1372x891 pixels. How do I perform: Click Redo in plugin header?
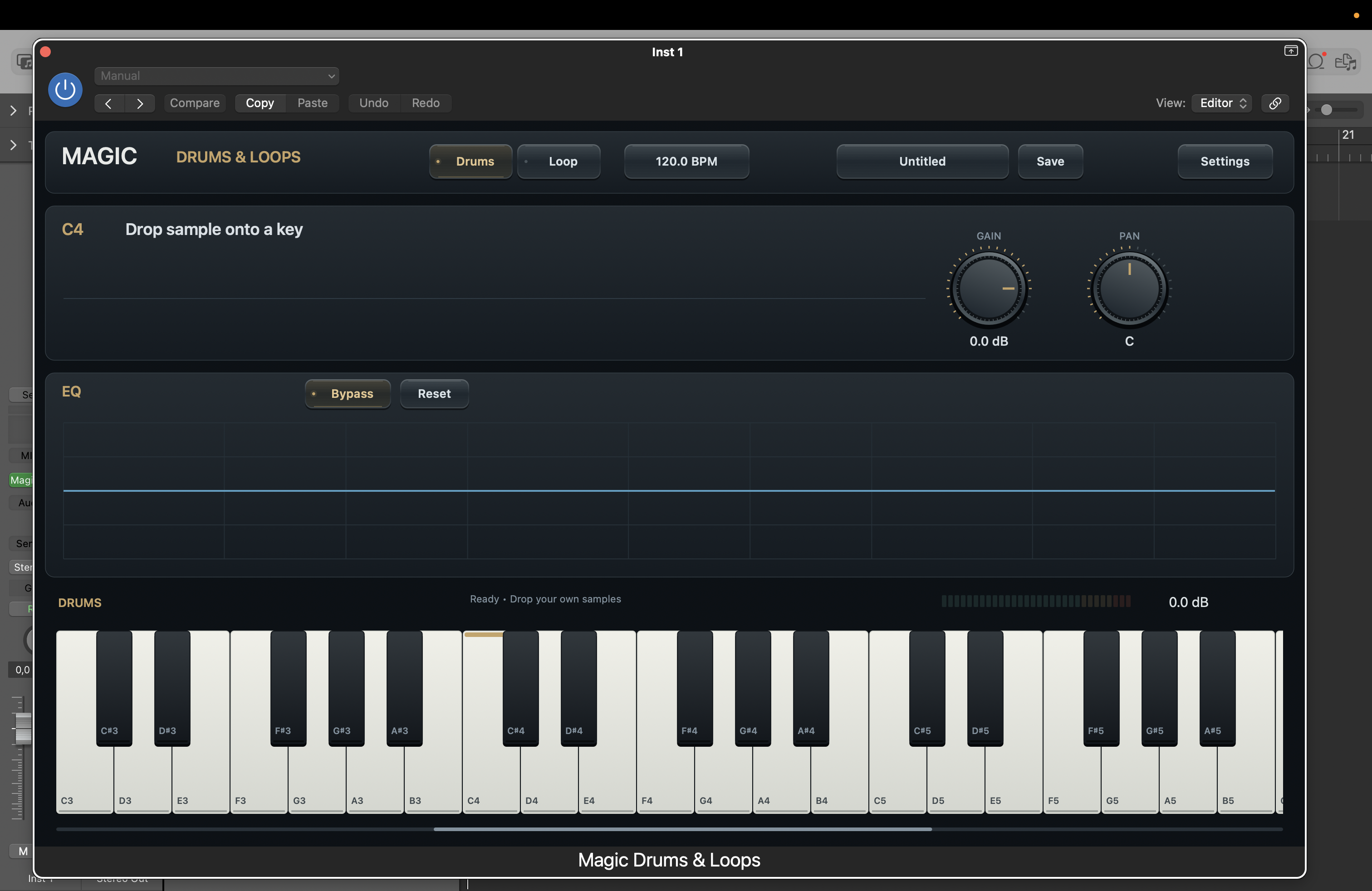tap(426, 103)
